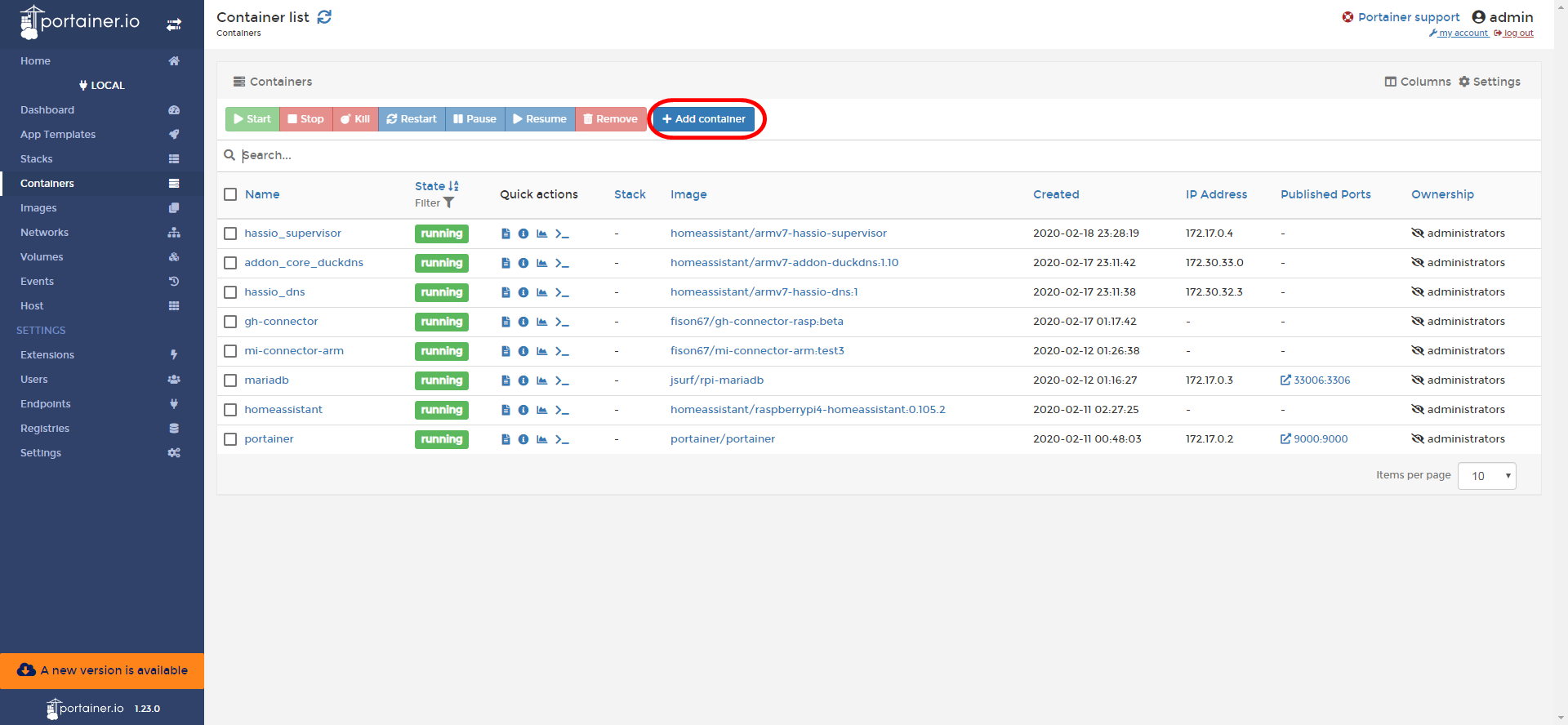Open inspect info icon for portainer container

(523, 439)
